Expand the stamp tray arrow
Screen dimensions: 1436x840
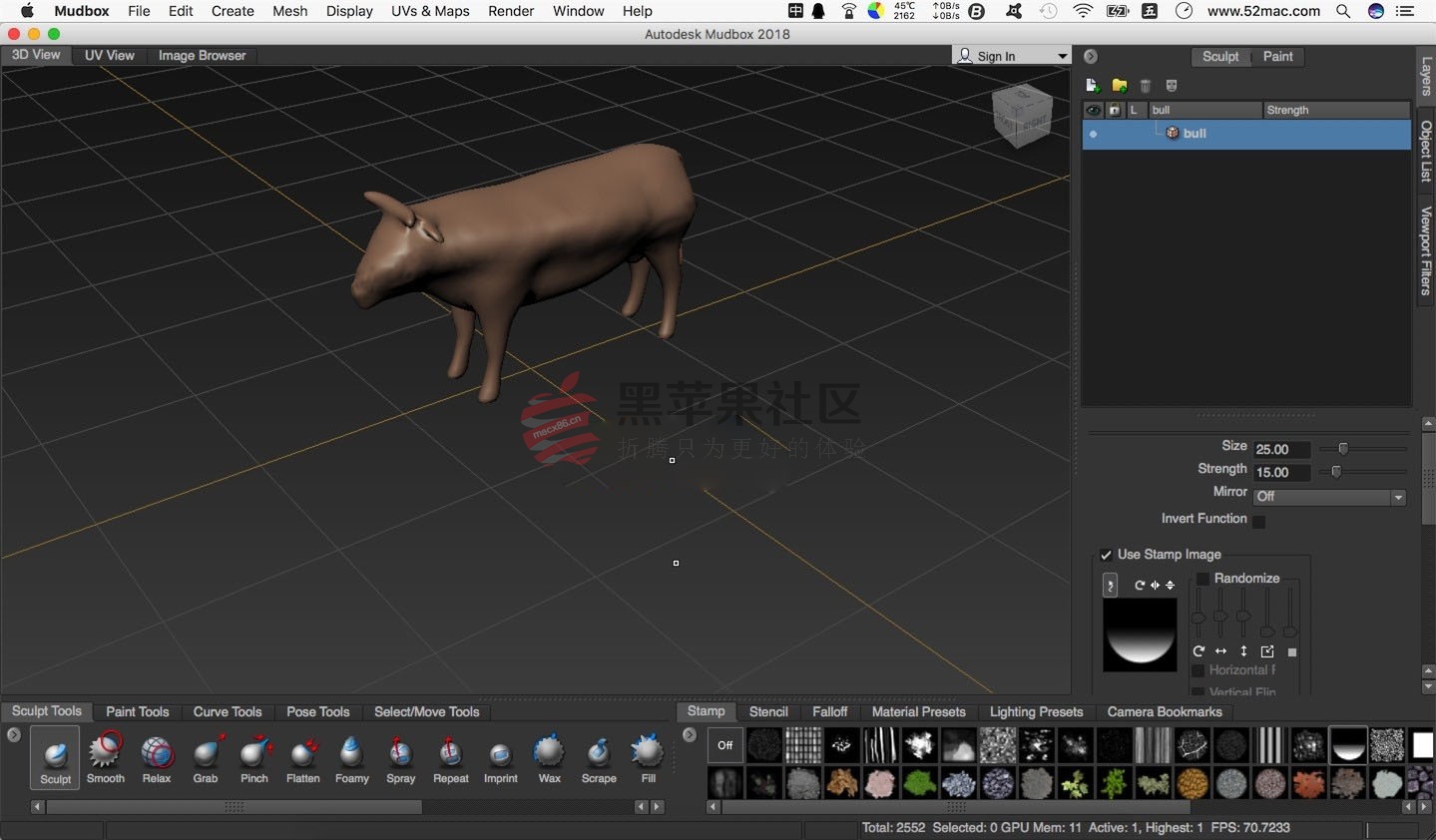690,735
